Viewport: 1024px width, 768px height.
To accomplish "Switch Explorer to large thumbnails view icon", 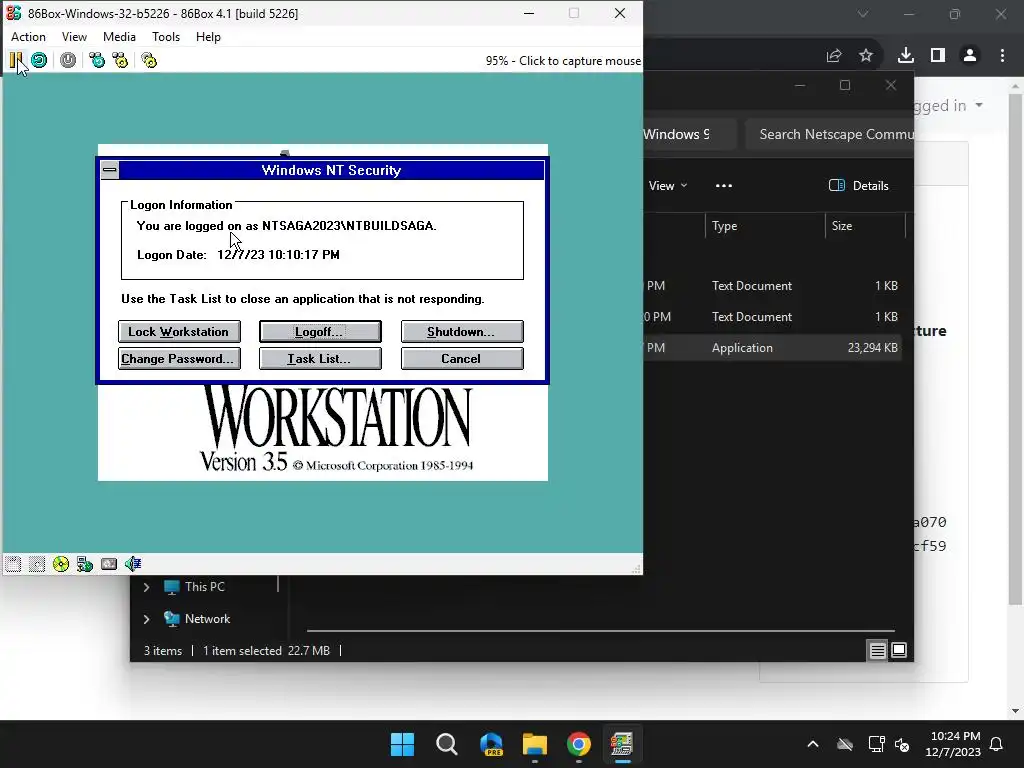I will pos(899,650).
